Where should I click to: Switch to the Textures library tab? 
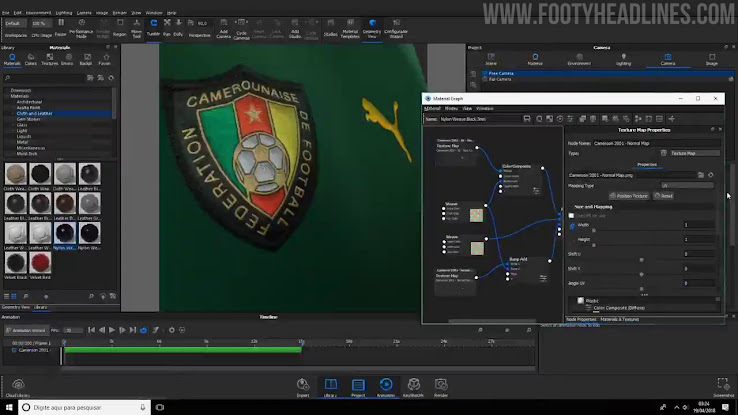[x=49, y=59]
